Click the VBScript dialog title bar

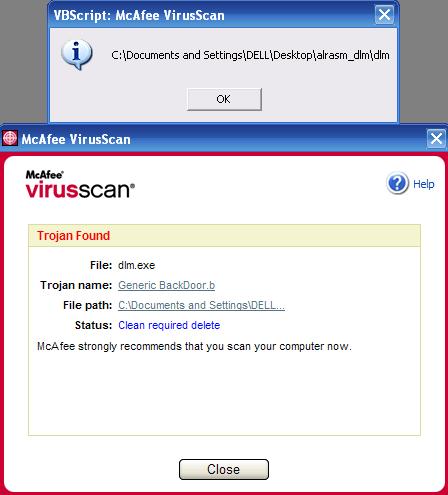coord(212,15)
